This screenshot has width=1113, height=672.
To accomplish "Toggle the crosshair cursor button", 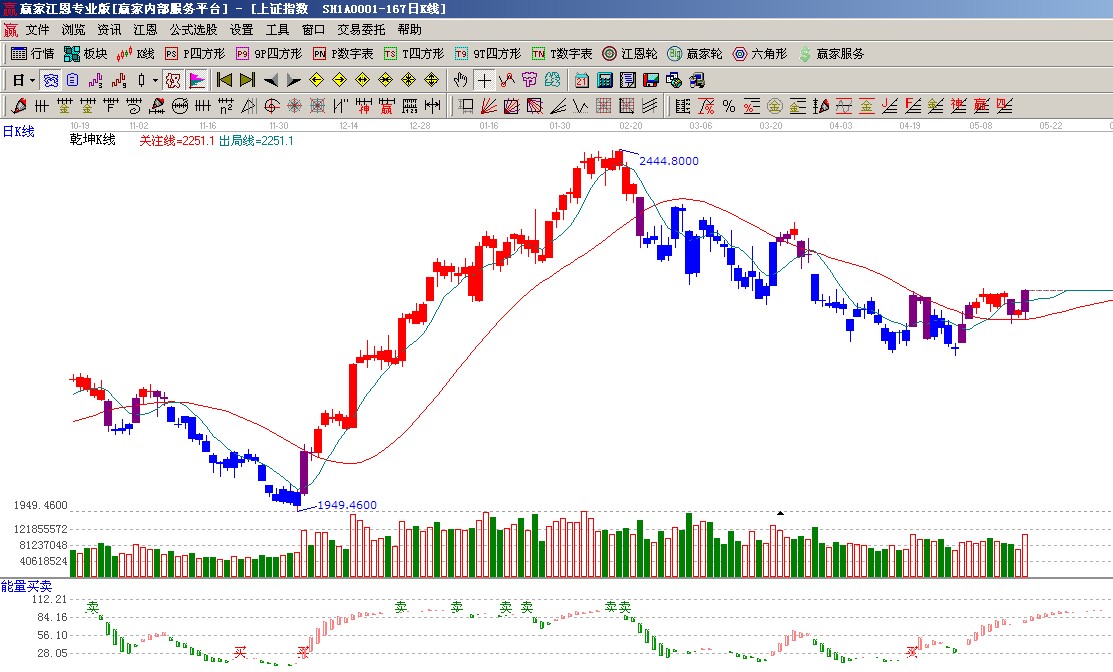I will point(484,80).
